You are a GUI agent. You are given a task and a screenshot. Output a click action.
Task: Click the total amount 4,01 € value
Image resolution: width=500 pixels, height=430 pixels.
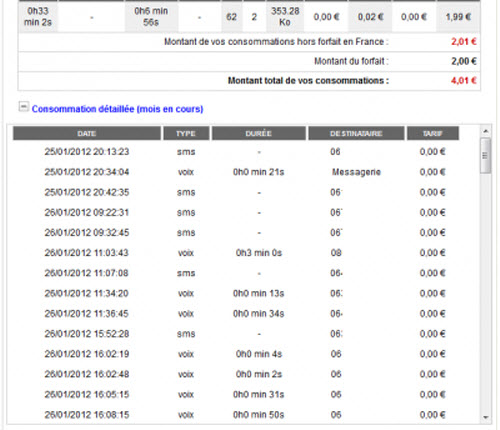[x=464, y=81]
